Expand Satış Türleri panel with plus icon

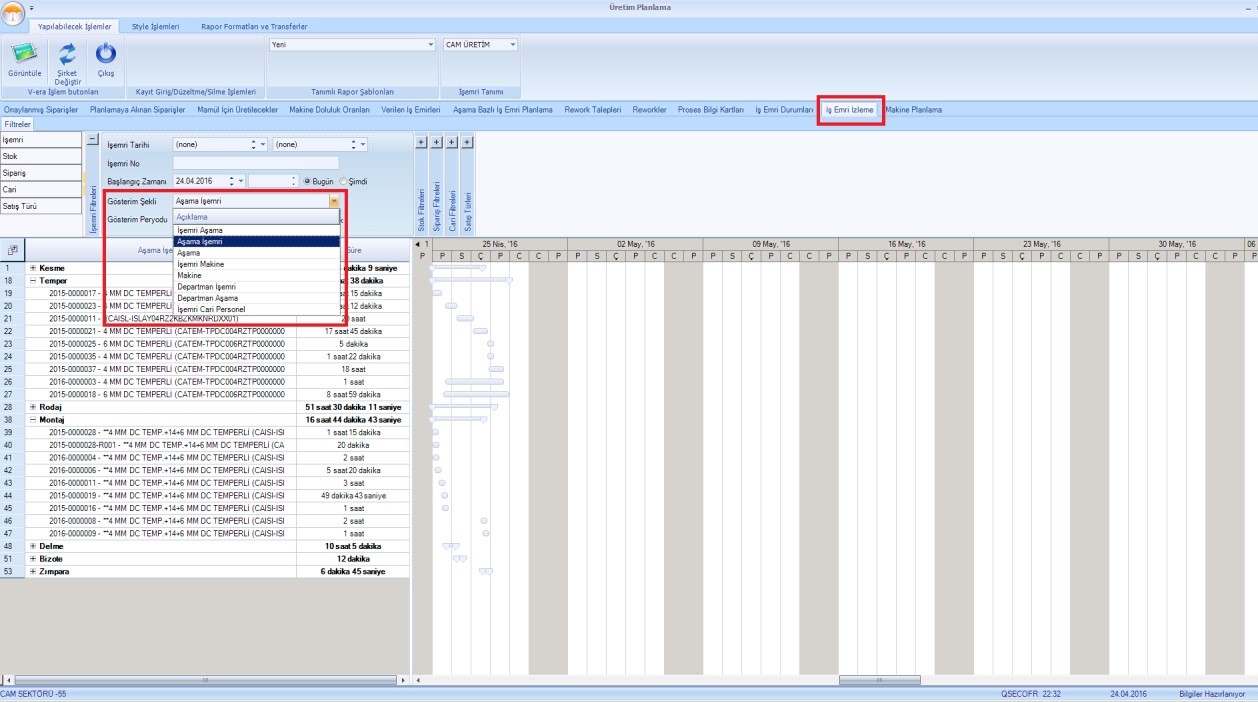[x=467, y=142]
